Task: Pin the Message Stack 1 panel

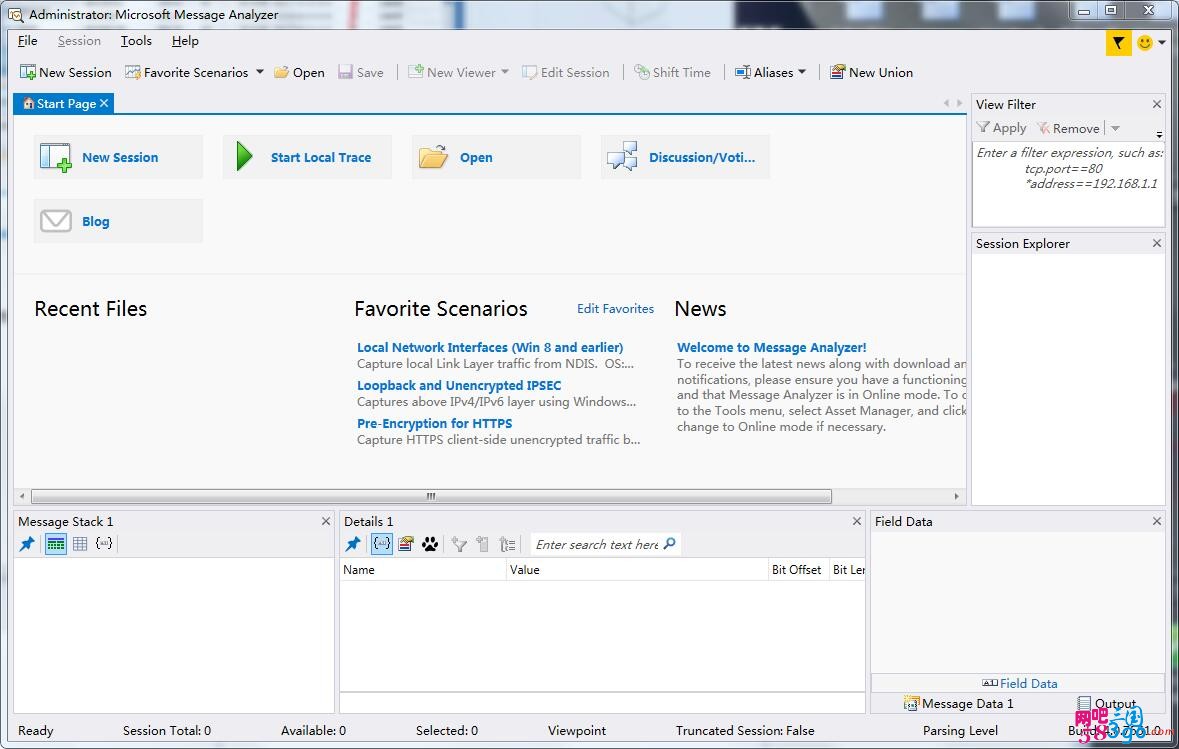Action: (27, 544)
